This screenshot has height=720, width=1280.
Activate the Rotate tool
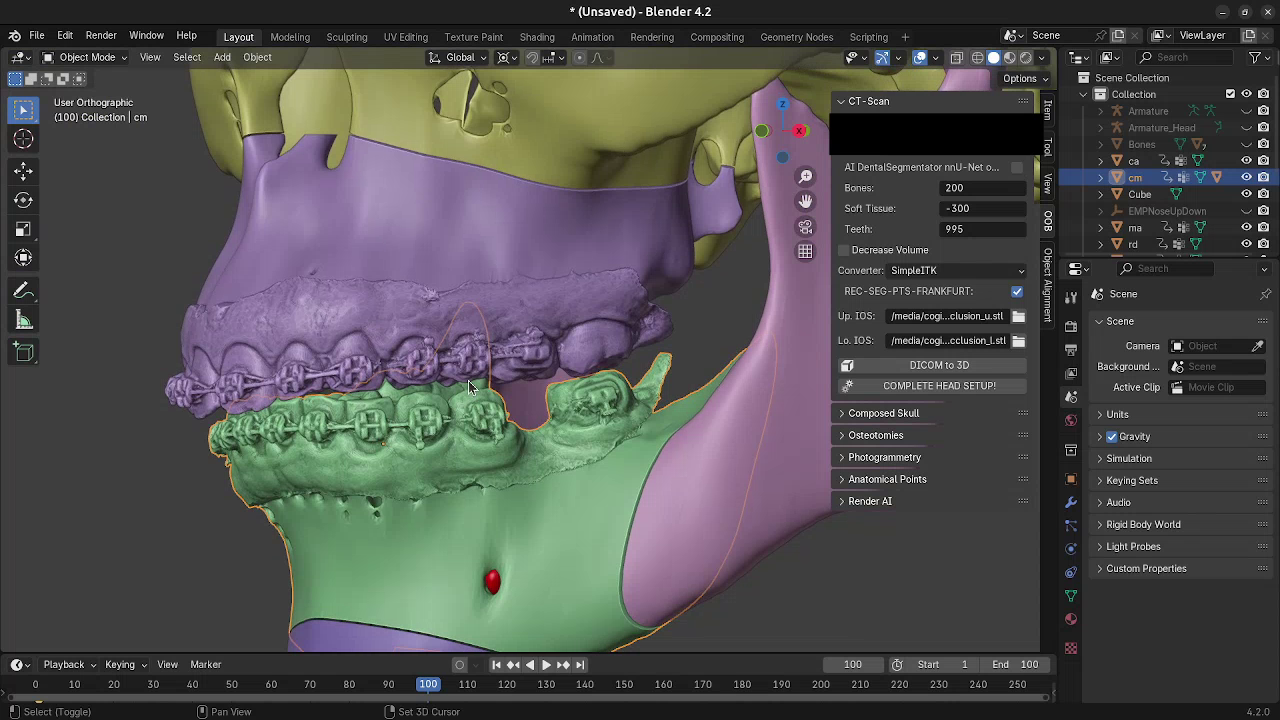(23, 200)
